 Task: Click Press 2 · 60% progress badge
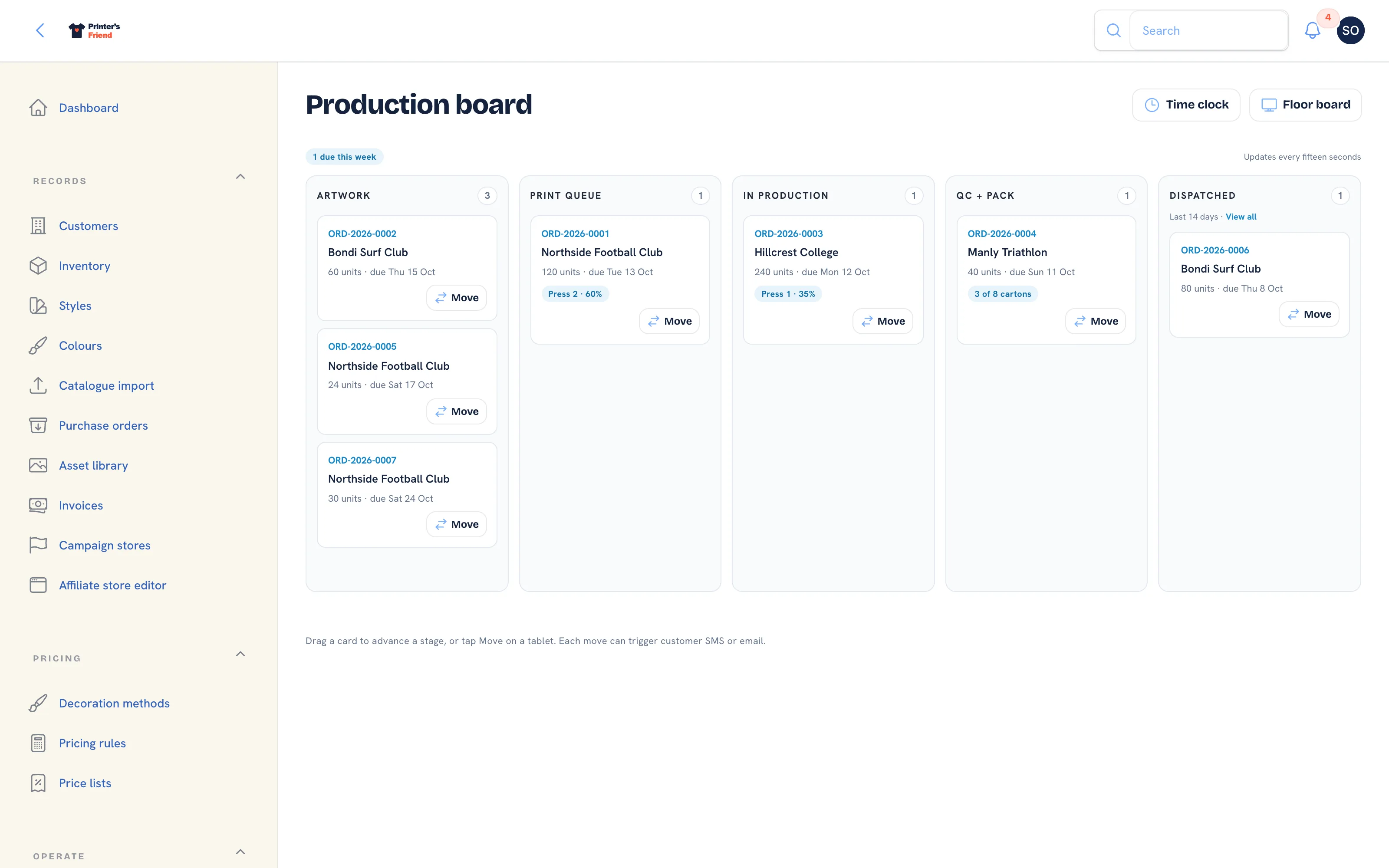coord(575,294)
